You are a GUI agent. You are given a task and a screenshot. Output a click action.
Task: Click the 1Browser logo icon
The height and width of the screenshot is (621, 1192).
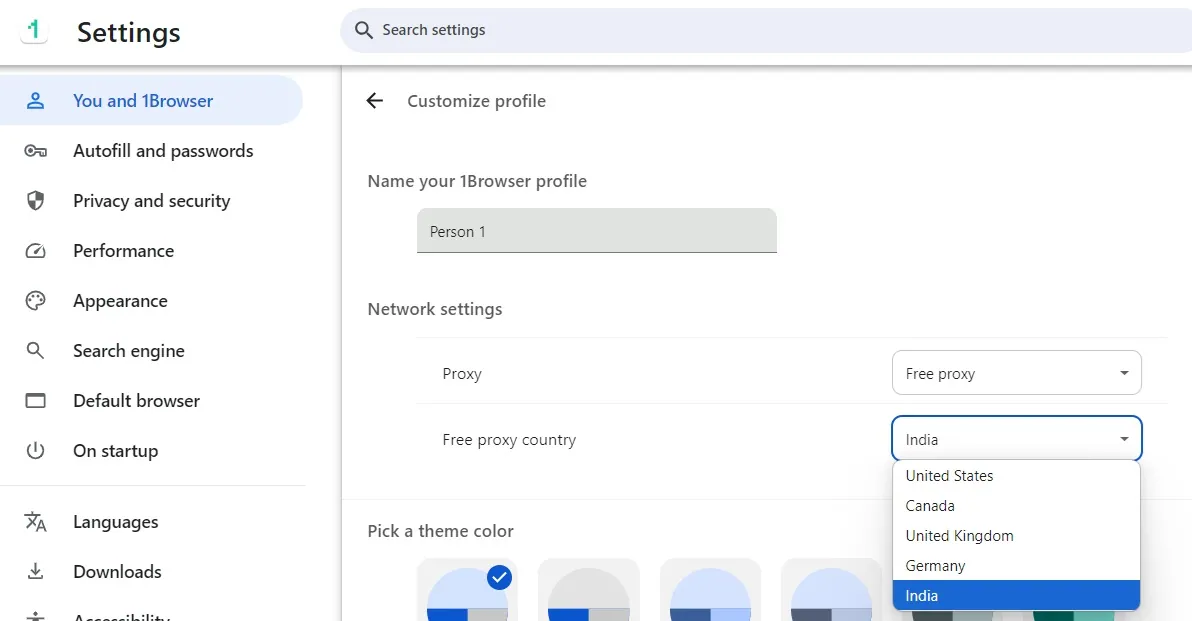(x=33, y=31)
